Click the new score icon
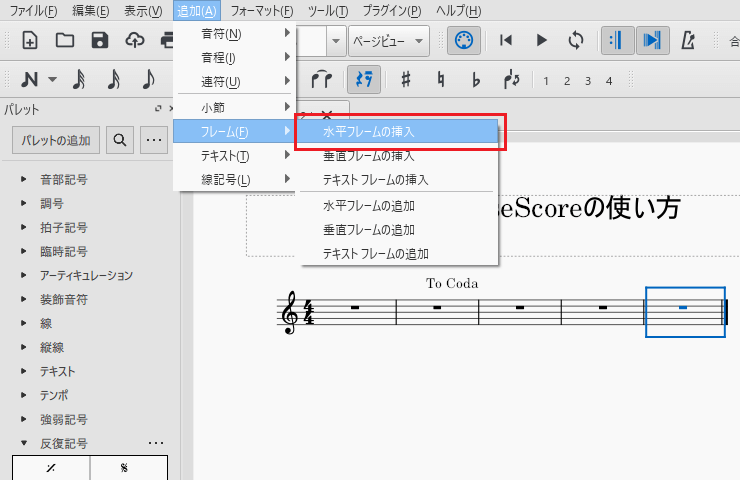The image size is (740, 480). [x=30, y=40]
